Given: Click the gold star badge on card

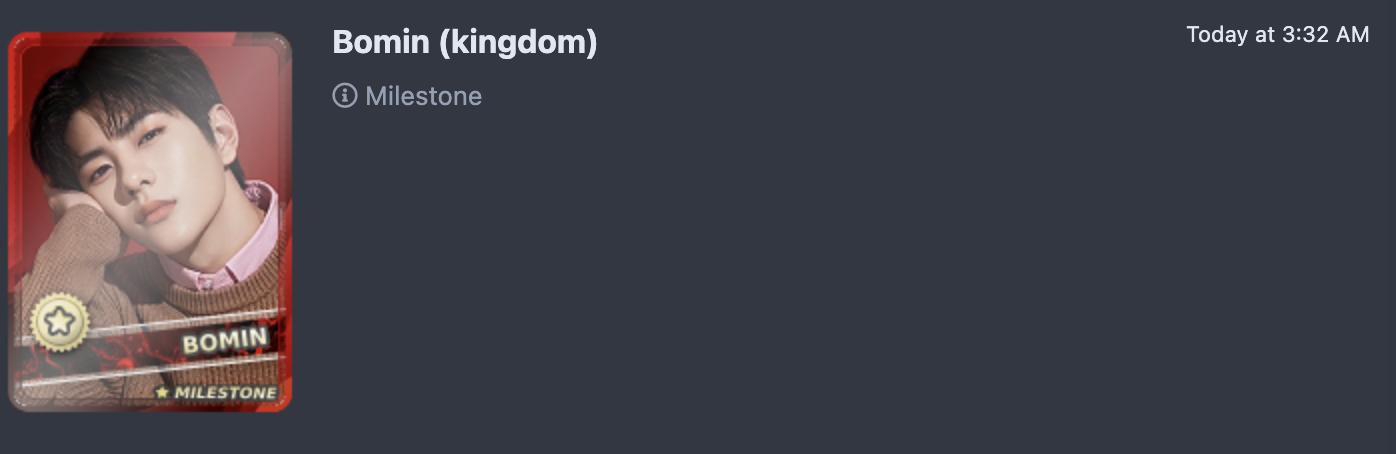Looking at the screenshot, I should (60, 323).
